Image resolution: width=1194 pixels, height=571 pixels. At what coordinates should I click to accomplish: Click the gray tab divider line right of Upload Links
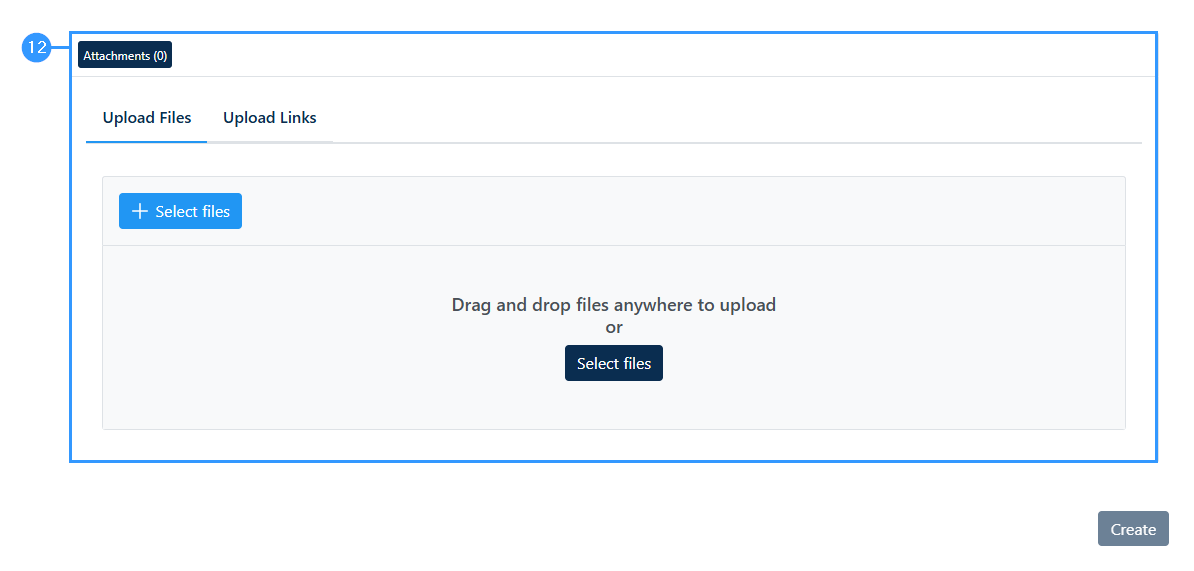[737, 142]
